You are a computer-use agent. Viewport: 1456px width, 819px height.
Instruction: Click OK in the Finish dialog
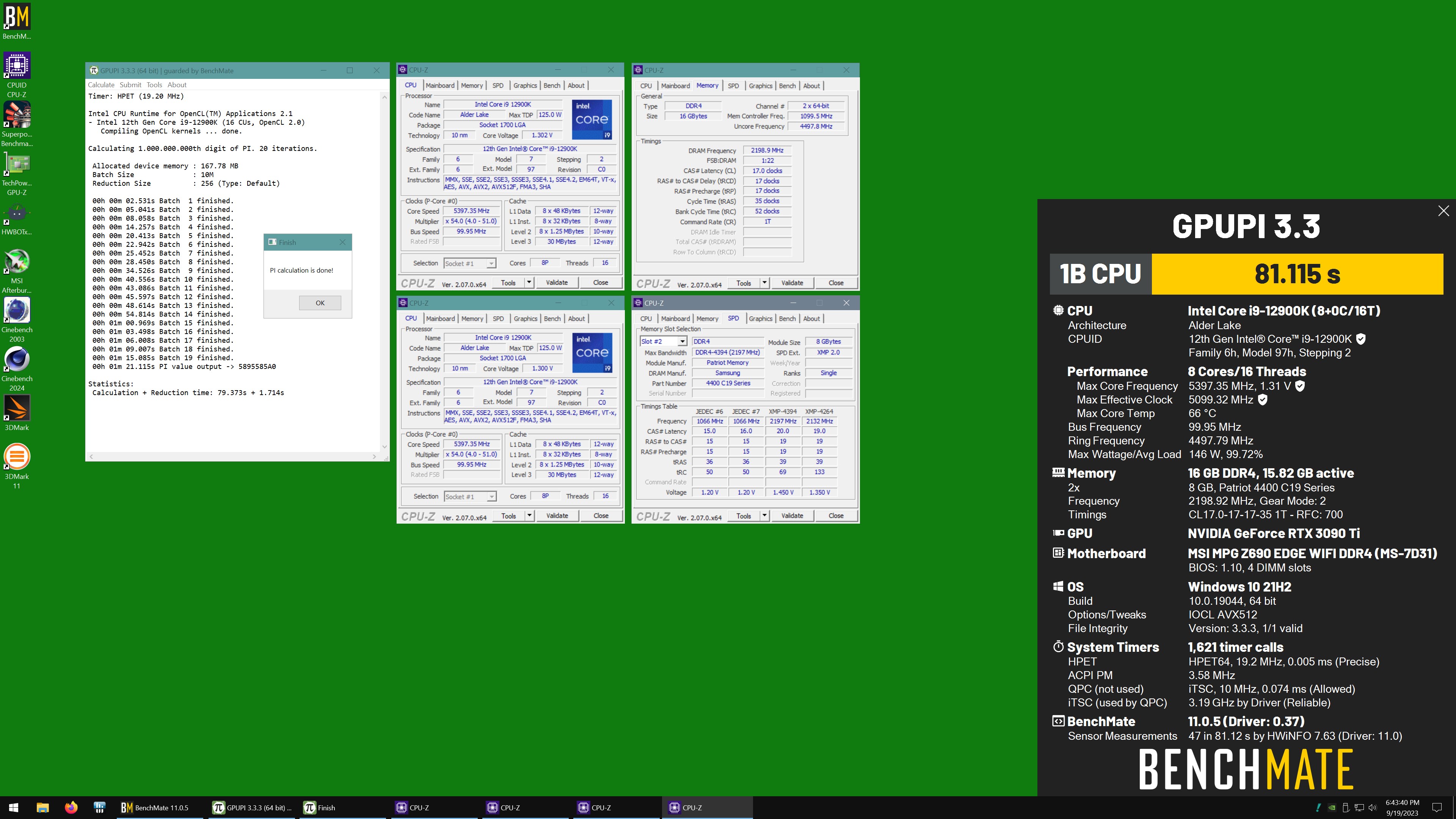pos(320,303)
